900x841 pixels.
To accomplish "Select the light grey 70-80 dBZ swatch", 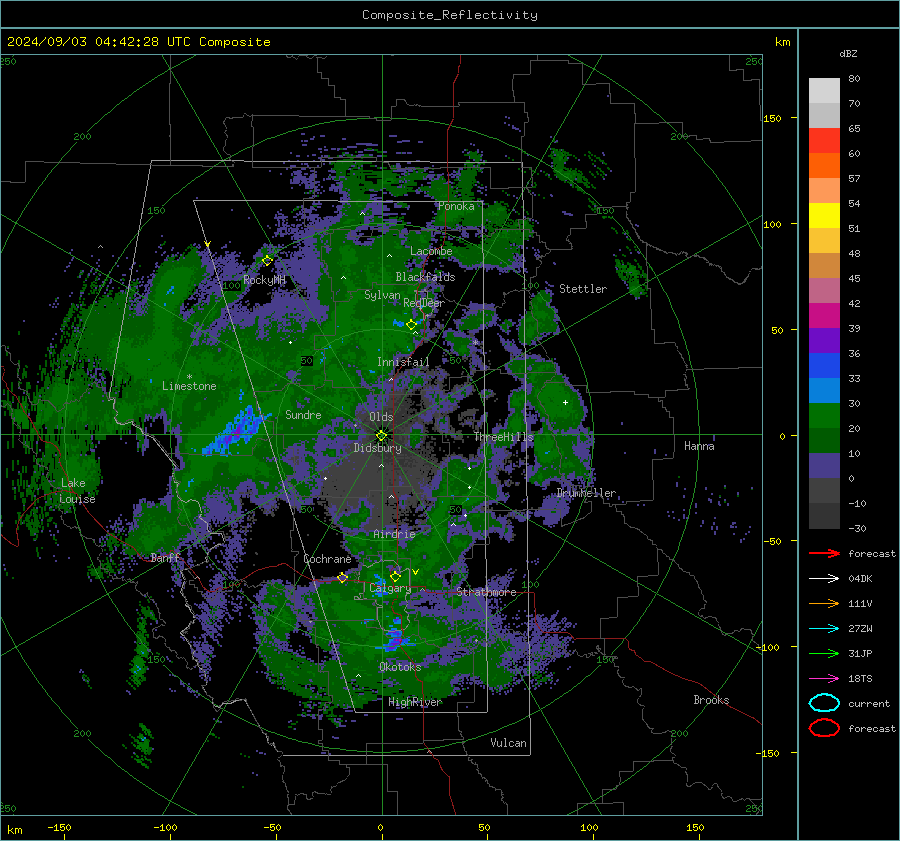I will click(x=824, y=91).
